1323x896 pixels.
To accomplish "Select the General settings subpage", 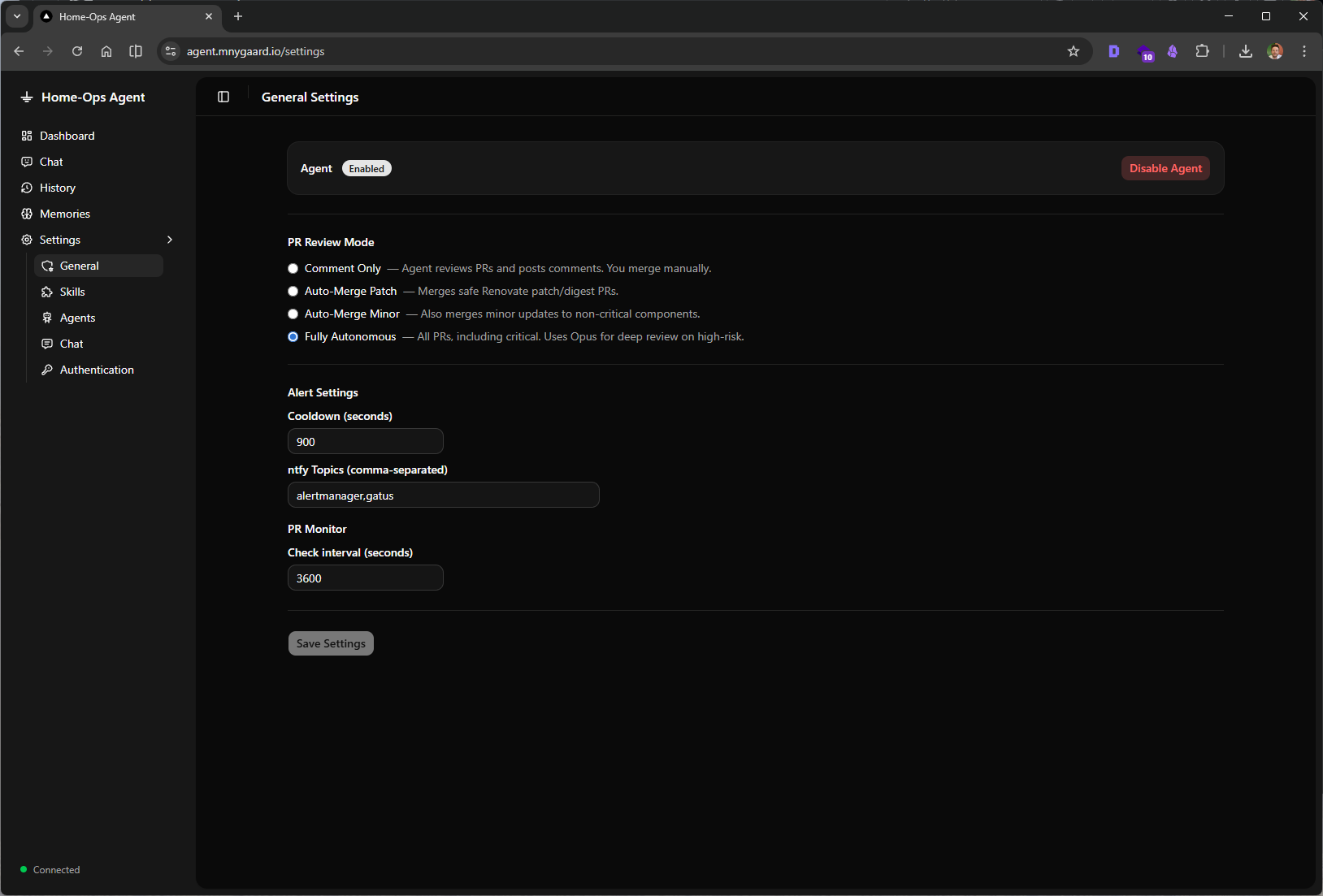I will 98,266.
